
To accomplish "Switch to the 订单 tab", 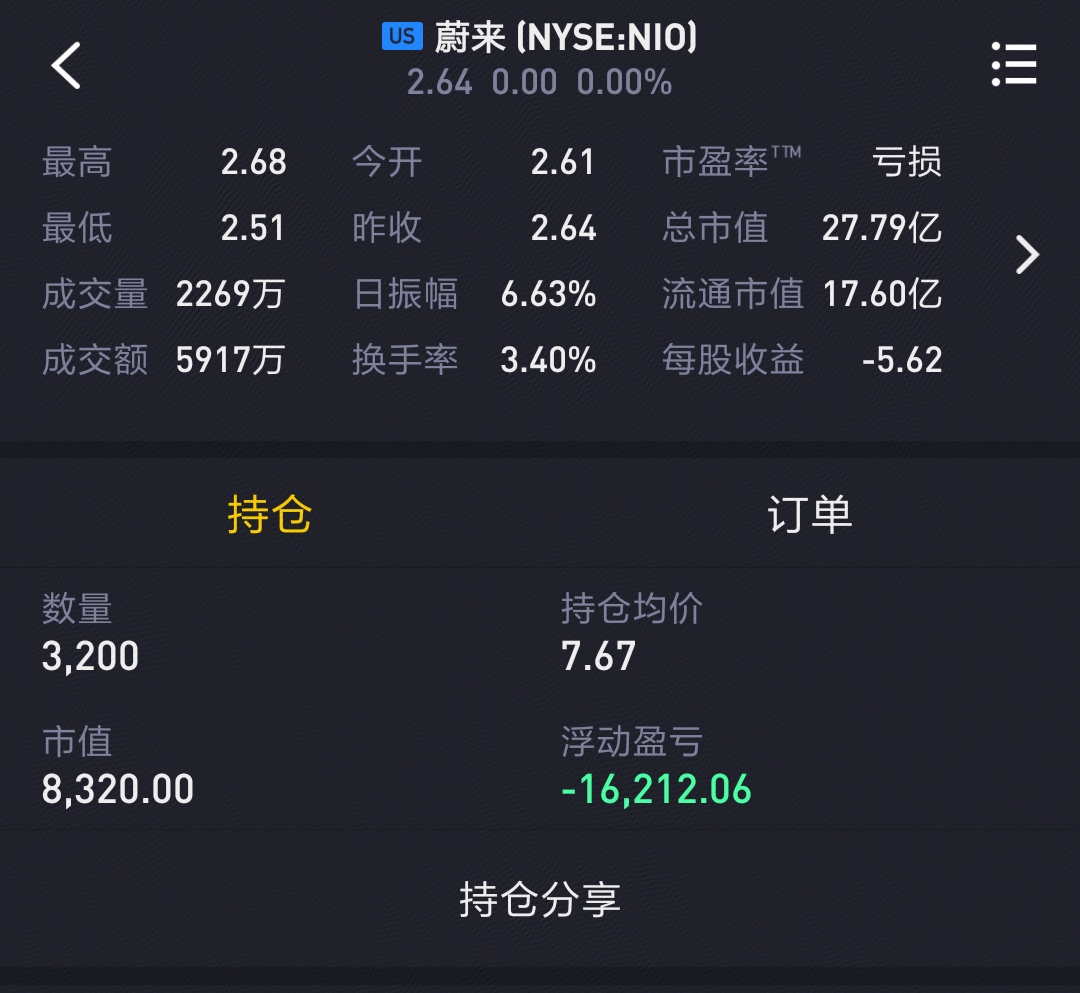I will (x=809, y=514).
